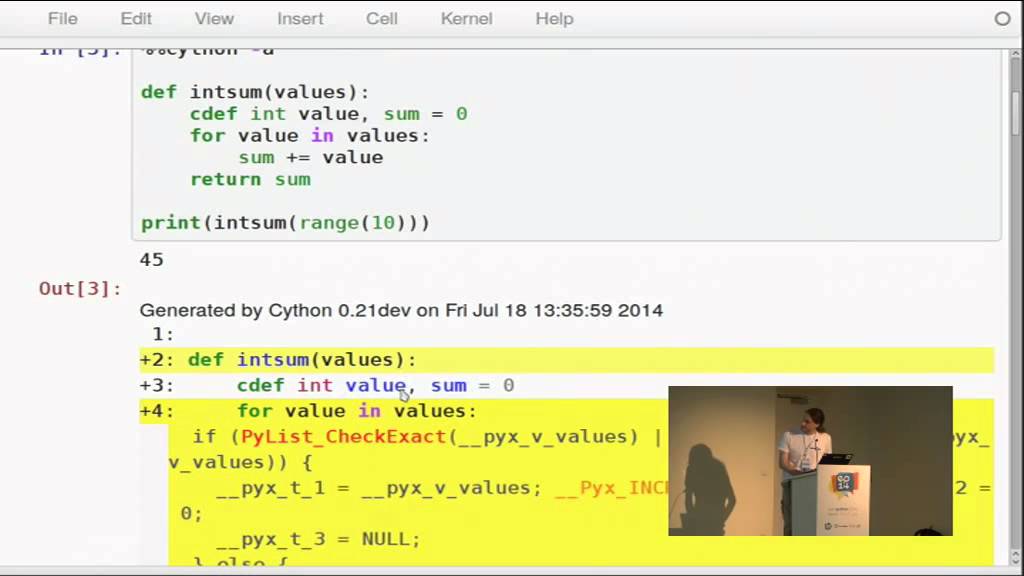Click 'cdef int value, sum = 0' in input cell
This screenshot has height=576, width=1024.
tap(328, 114)
